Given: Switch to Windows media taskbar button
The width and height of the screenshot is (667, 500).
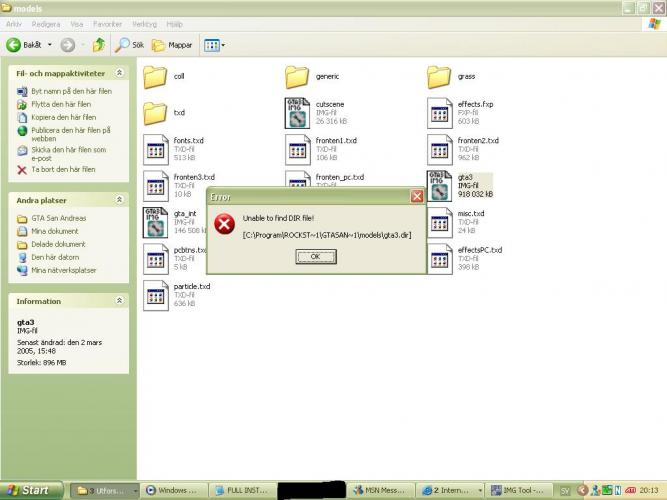Looking at the screenshot, I should (x=174, y=491).
